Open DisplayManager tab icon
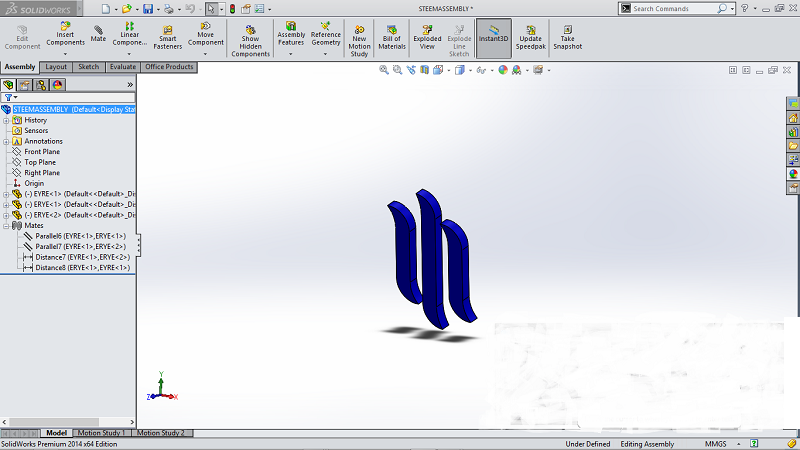The width and height of the screenshot is (800, 450). click(x=57, y=85)
